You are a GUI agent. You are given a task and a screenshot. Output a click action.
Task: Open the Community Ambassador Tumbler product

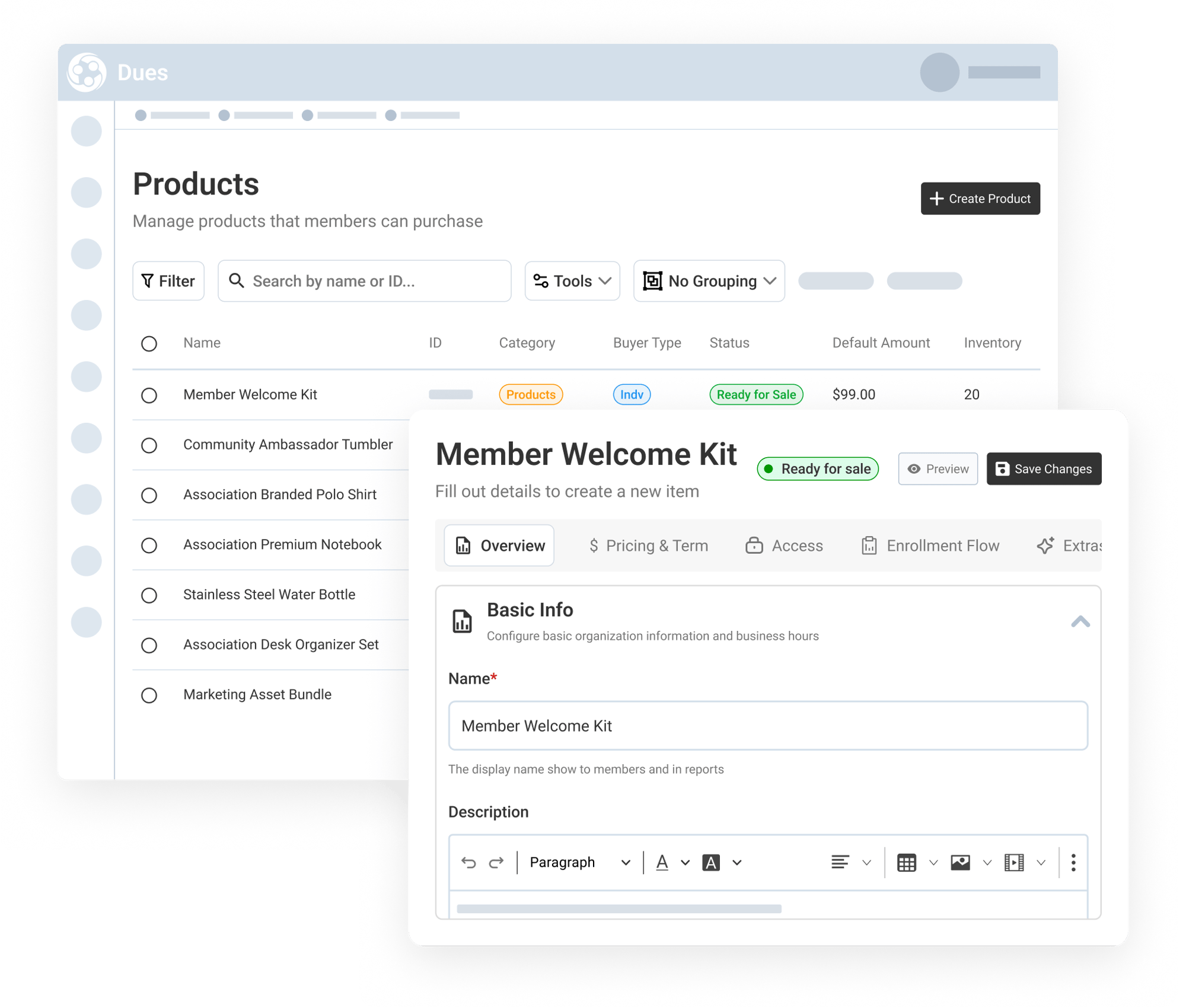[288, 445]
